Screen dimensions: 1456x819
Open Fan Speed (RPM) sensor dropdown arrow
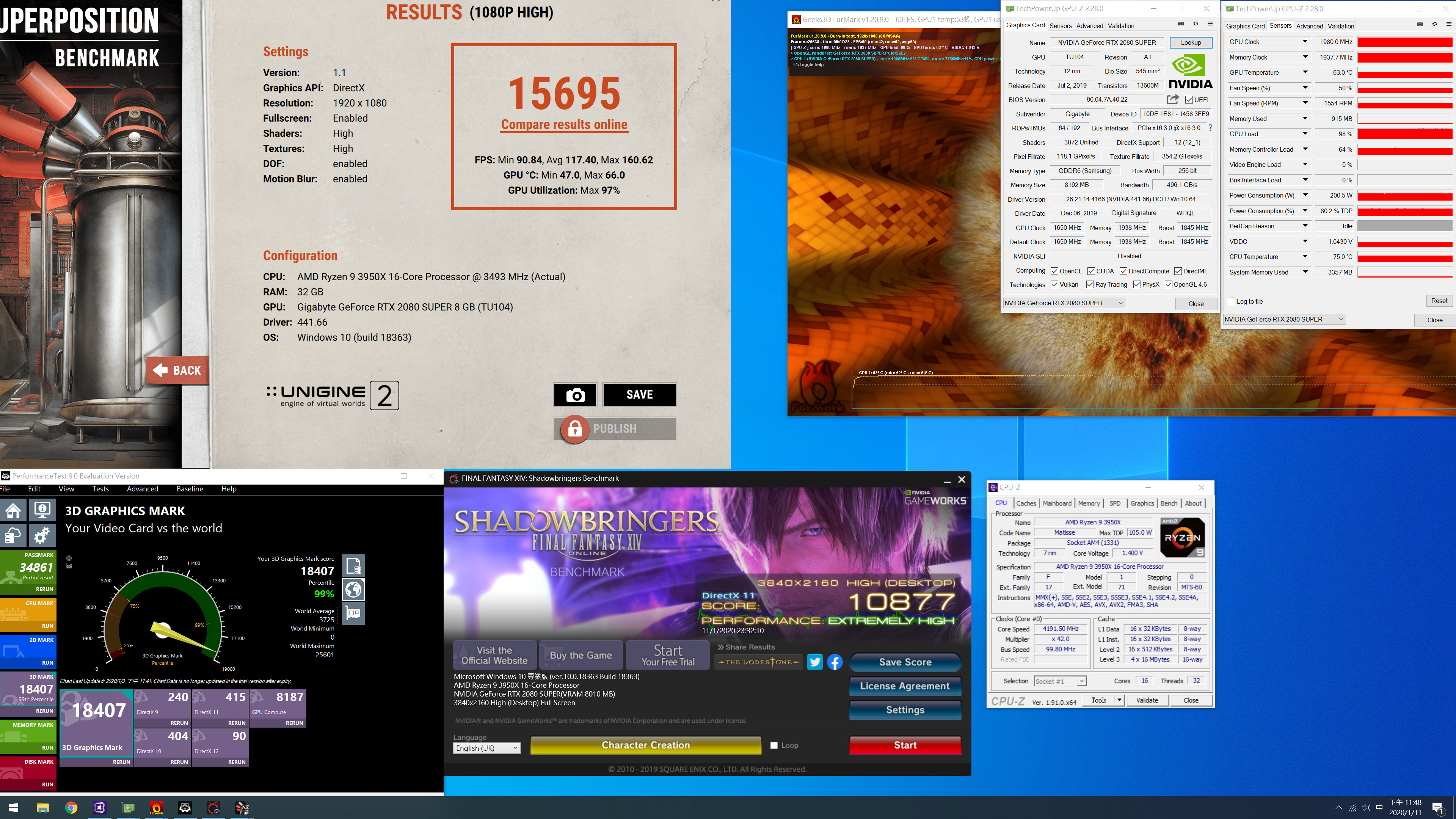coord(1305,104)
